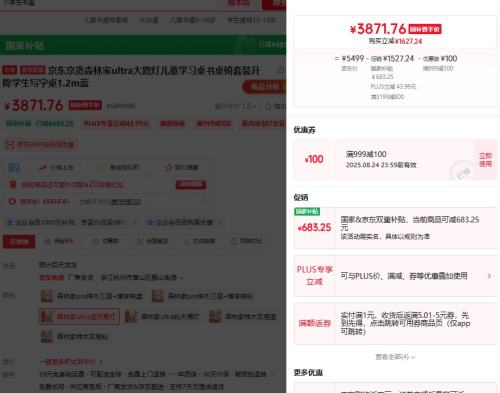Screen dimensions: 500x393
Task: Click the star icon in the price info row
Action: point(168,167)
